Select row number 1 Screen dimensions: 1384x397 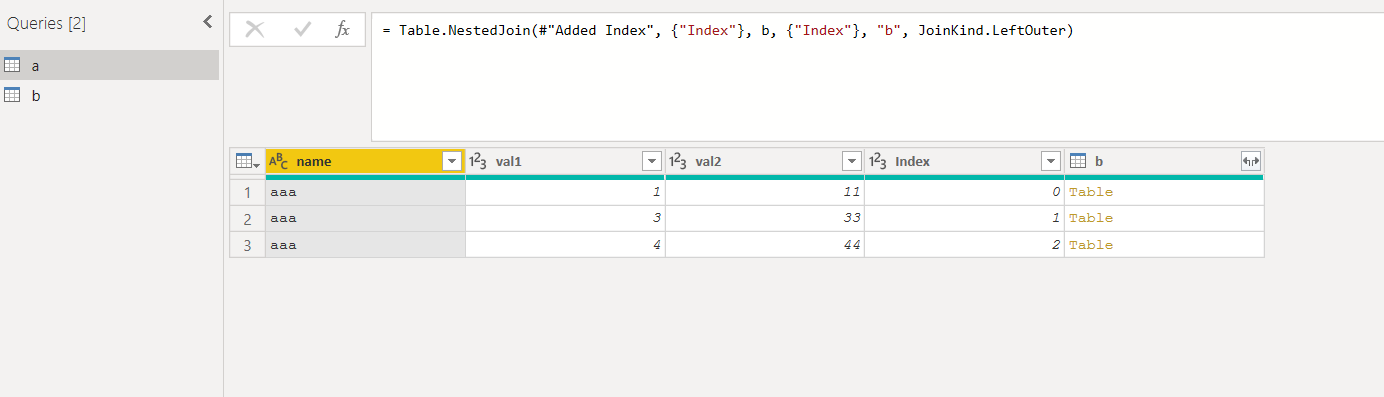[x=247, y=192]
